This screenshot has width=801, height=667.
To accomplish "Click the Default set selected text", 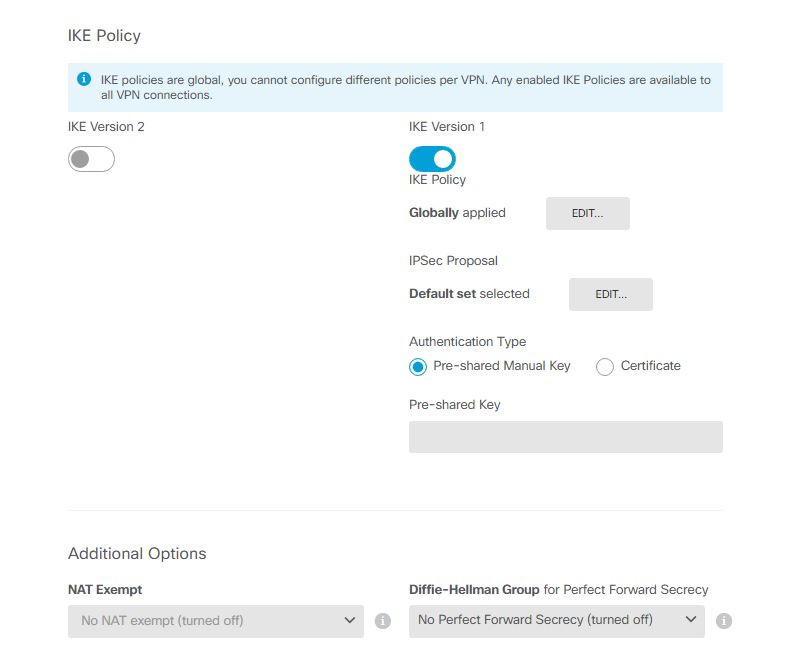I will click(469, 294).
